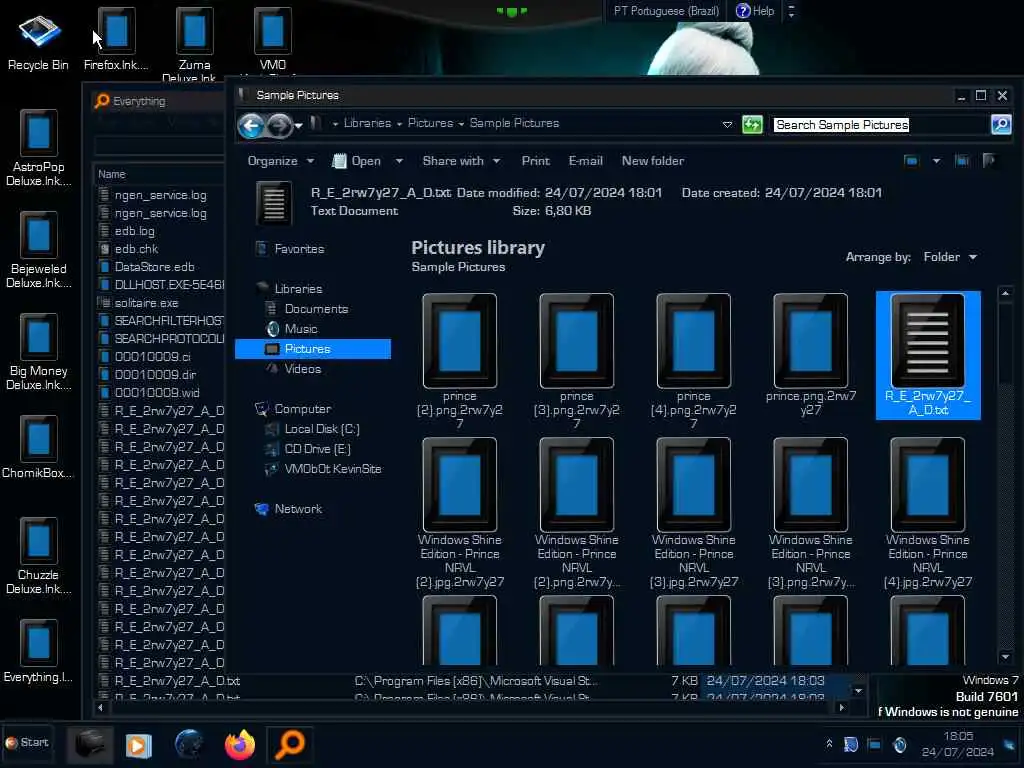Refresh the Sample Pictures folder view
The image size is (1024, 768).
tap(752, 124)
